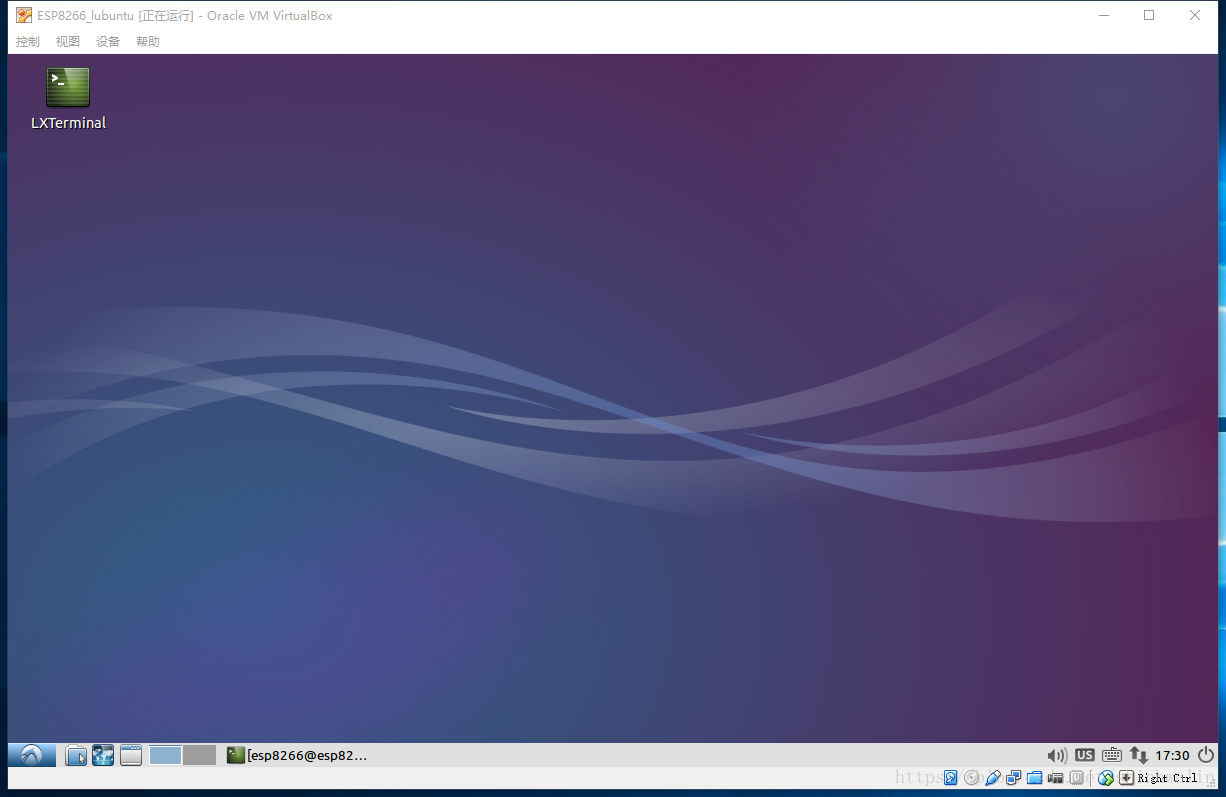This screenshot has height=797, width=1226.
Task: Click the iconify all windows panel icon
Action: click(x=131, y=755)
